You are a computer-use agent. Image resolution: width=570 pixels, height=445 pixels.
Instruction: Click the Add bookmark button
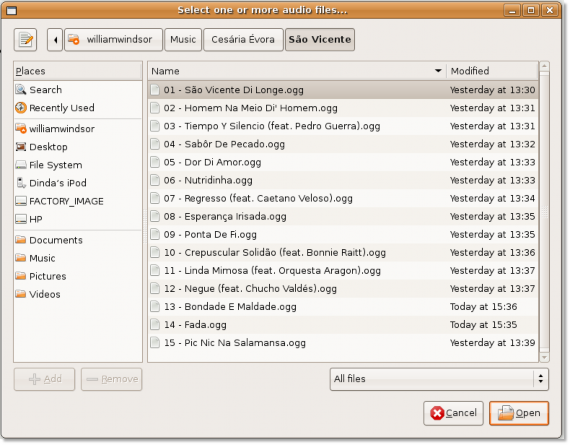click(44, 379)
